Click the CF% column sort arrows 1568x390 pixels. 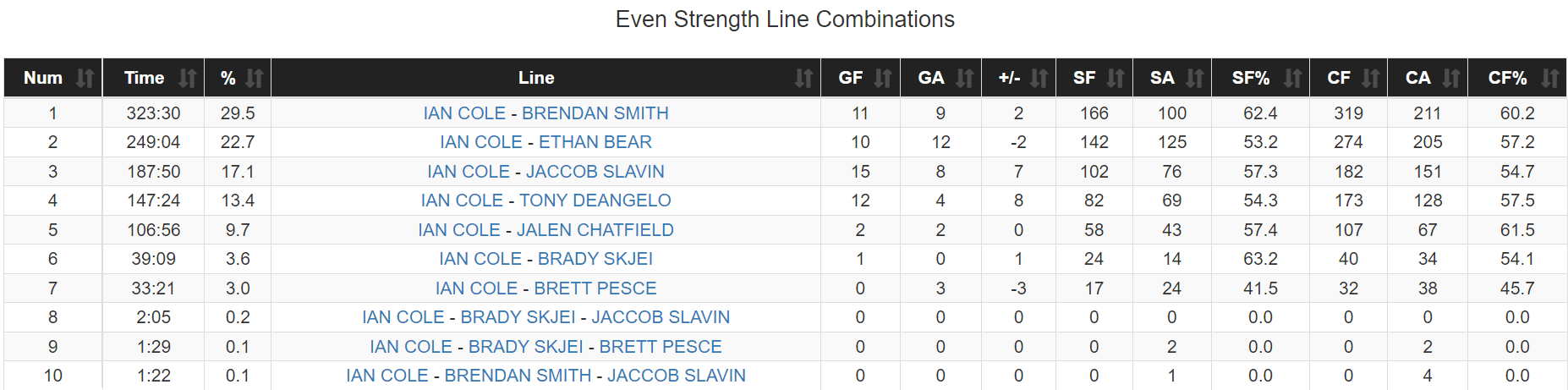click(1549, 79)
